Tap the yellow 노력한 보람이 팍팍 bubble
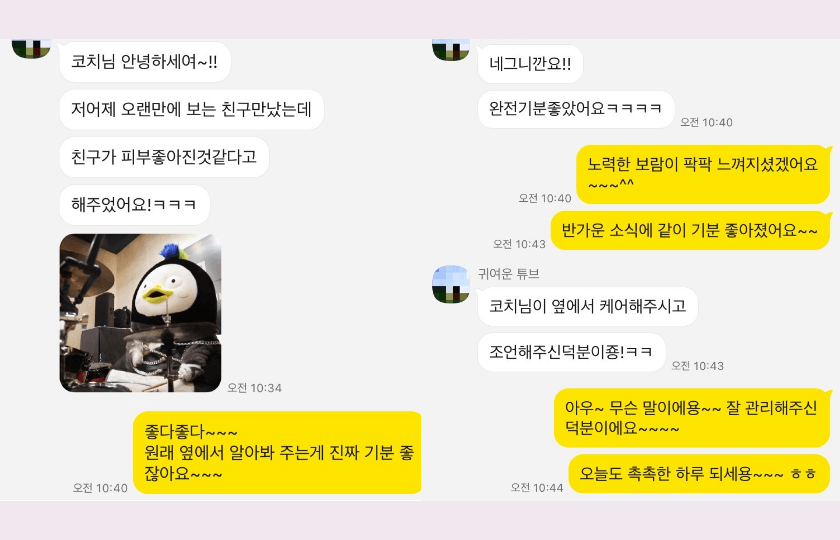Image resolution: width=840 pixels, height=540 pixels. coord(703,174)
